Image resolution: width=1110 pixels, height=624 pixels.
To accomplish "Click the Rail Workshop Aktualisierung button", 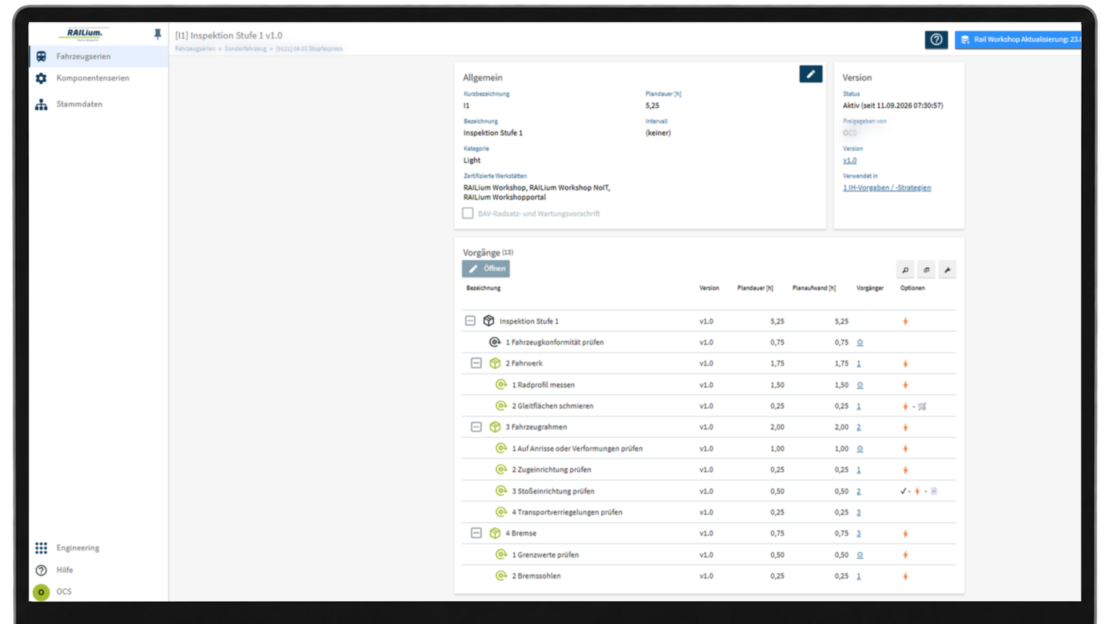I will click(x=1018, y=40).
